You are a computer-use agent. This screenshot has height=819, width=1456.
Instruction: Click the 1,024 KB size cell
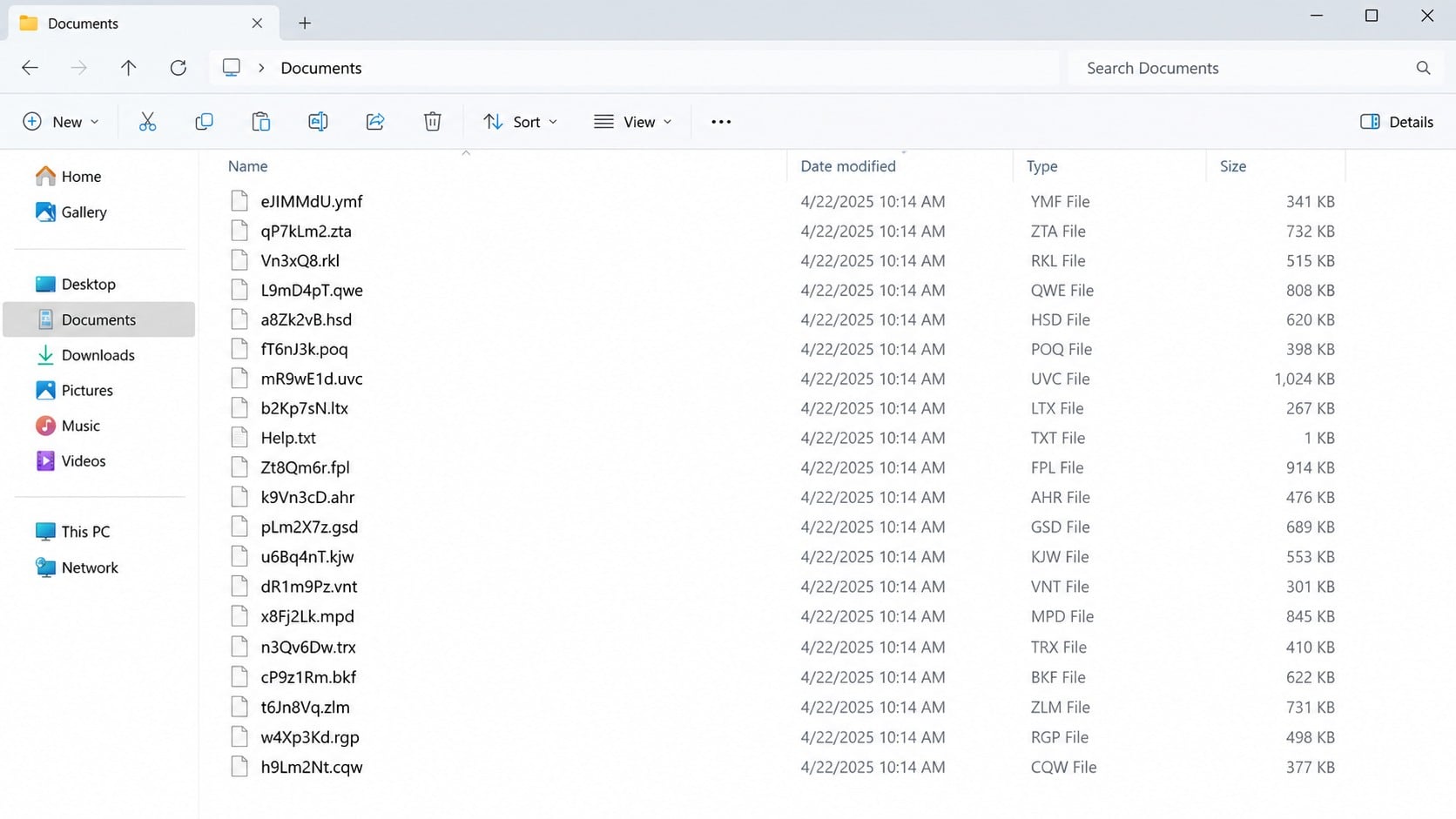[x=1304, y=379]
